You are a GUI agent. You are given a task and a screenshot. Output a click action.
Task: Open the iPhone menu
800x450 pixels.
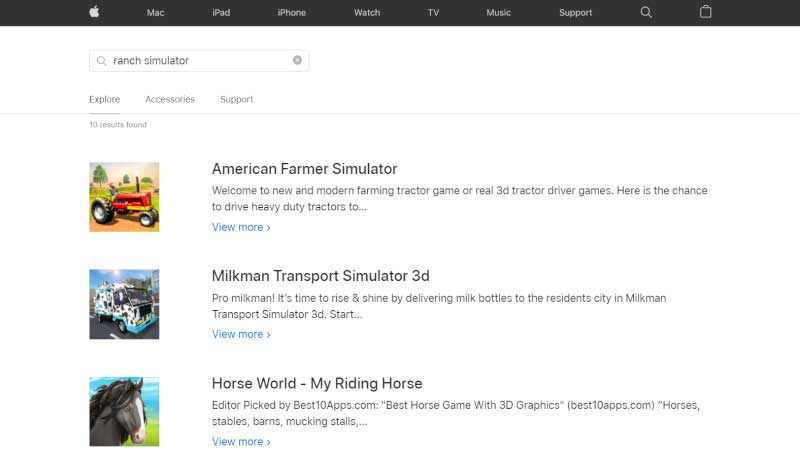(x=291, y=13)
